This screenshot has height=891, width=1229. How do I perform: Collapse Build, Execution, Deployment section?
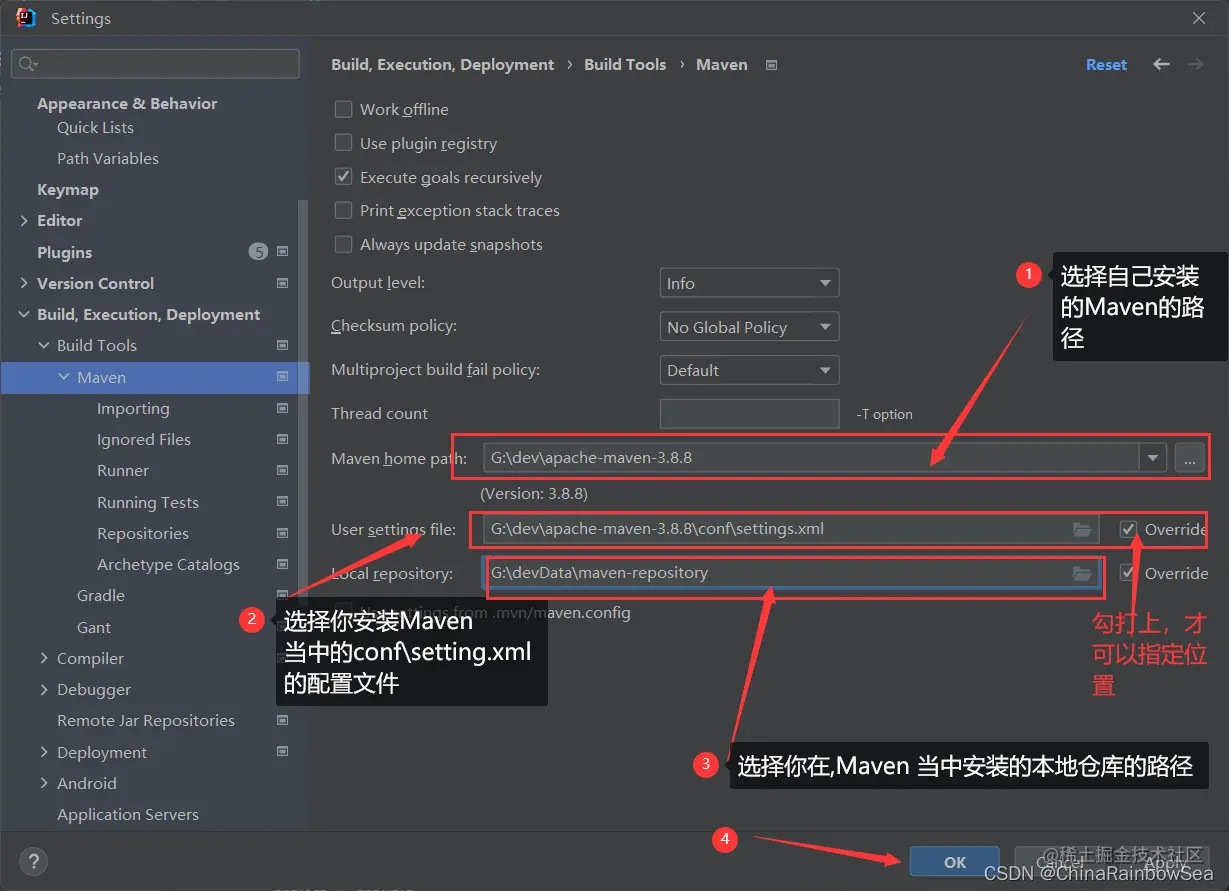(24, 314)
